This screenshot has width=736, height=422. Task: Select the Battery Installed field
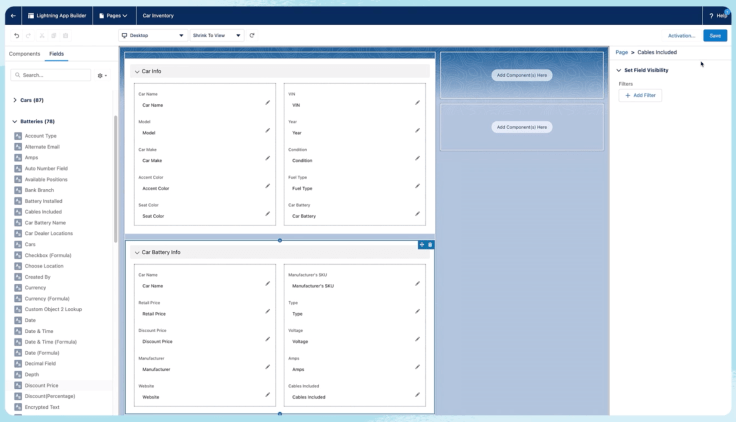click(x=43, y=201)
